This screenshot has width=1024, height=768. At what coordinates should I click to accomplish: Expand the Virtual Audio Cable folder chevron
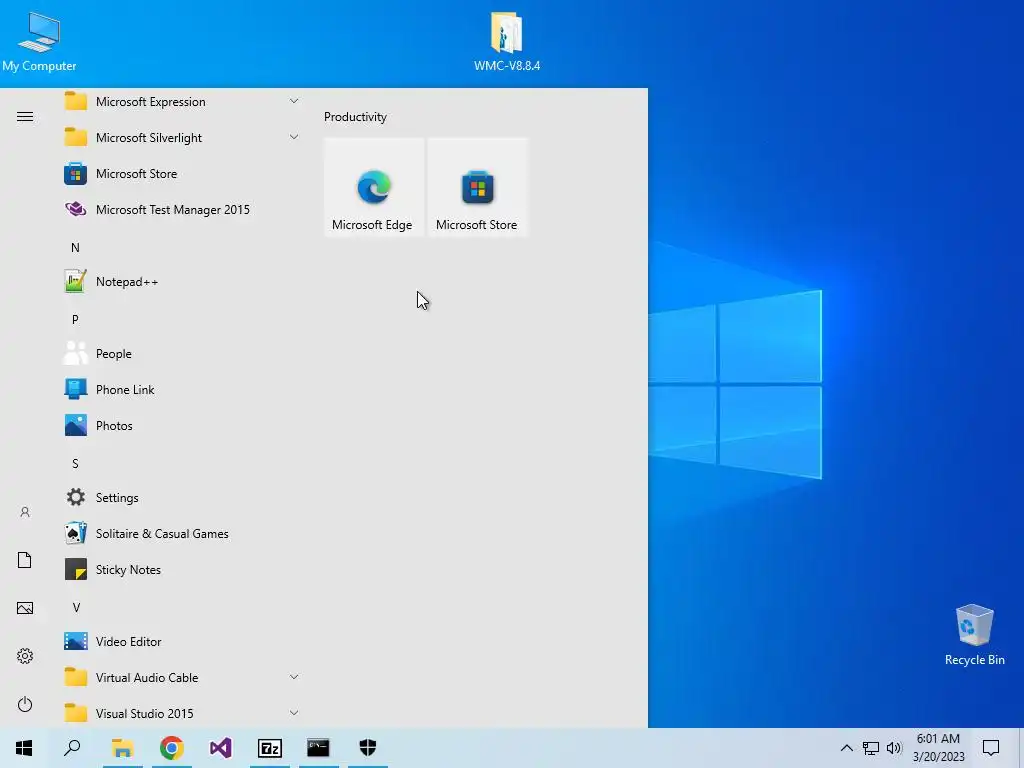point(294,677)
